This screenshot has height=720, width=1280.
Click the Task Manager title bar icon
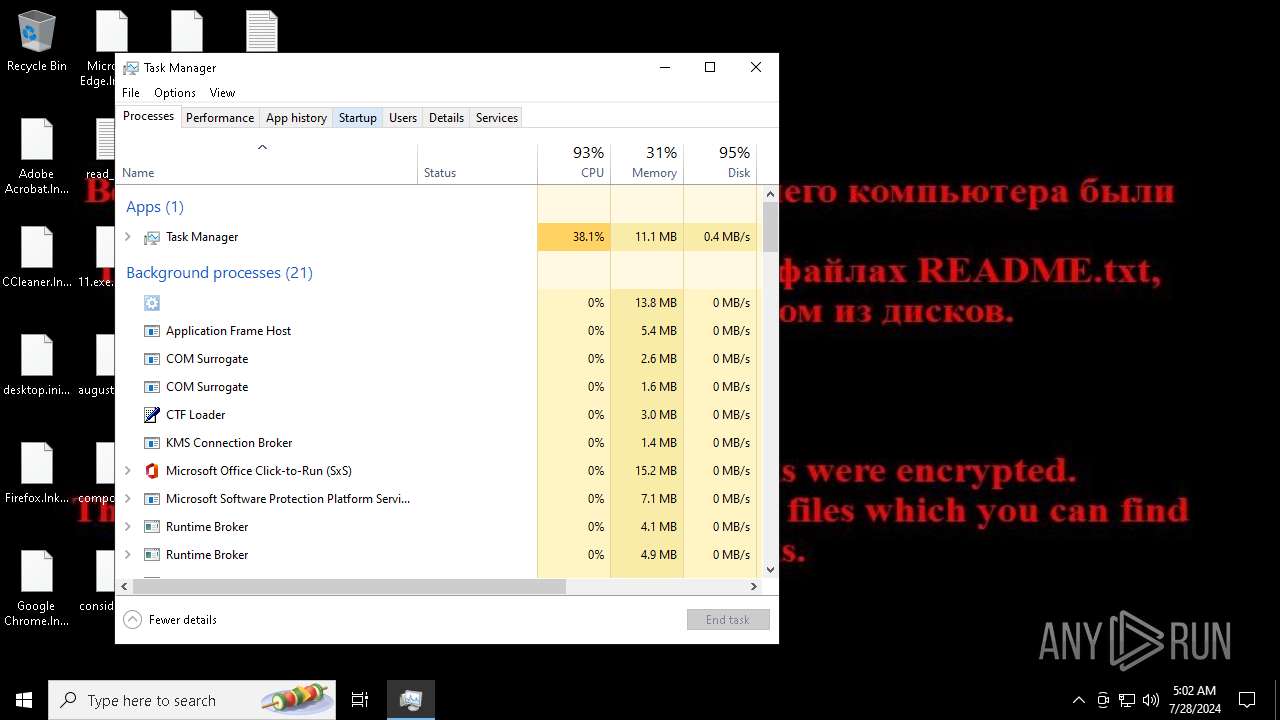point(131,68)
